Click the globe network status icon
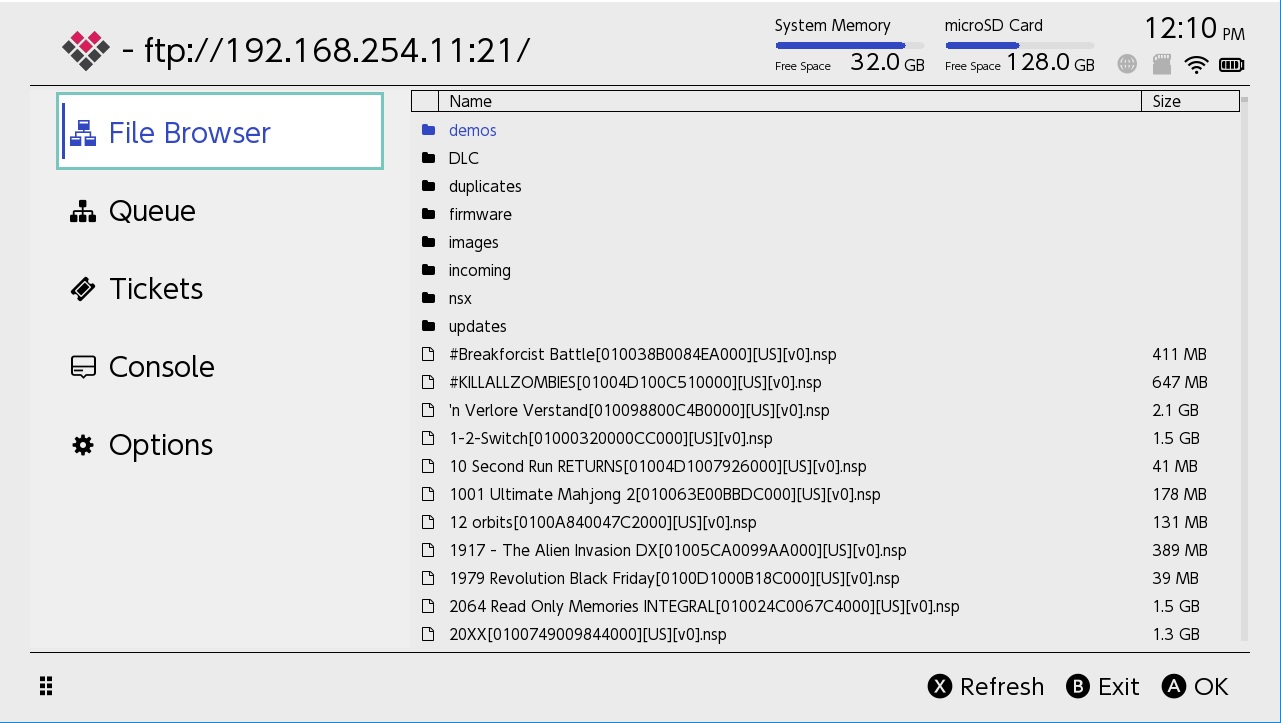The height and width of the screenshot is (723, 1281). tap(1127, 65)
